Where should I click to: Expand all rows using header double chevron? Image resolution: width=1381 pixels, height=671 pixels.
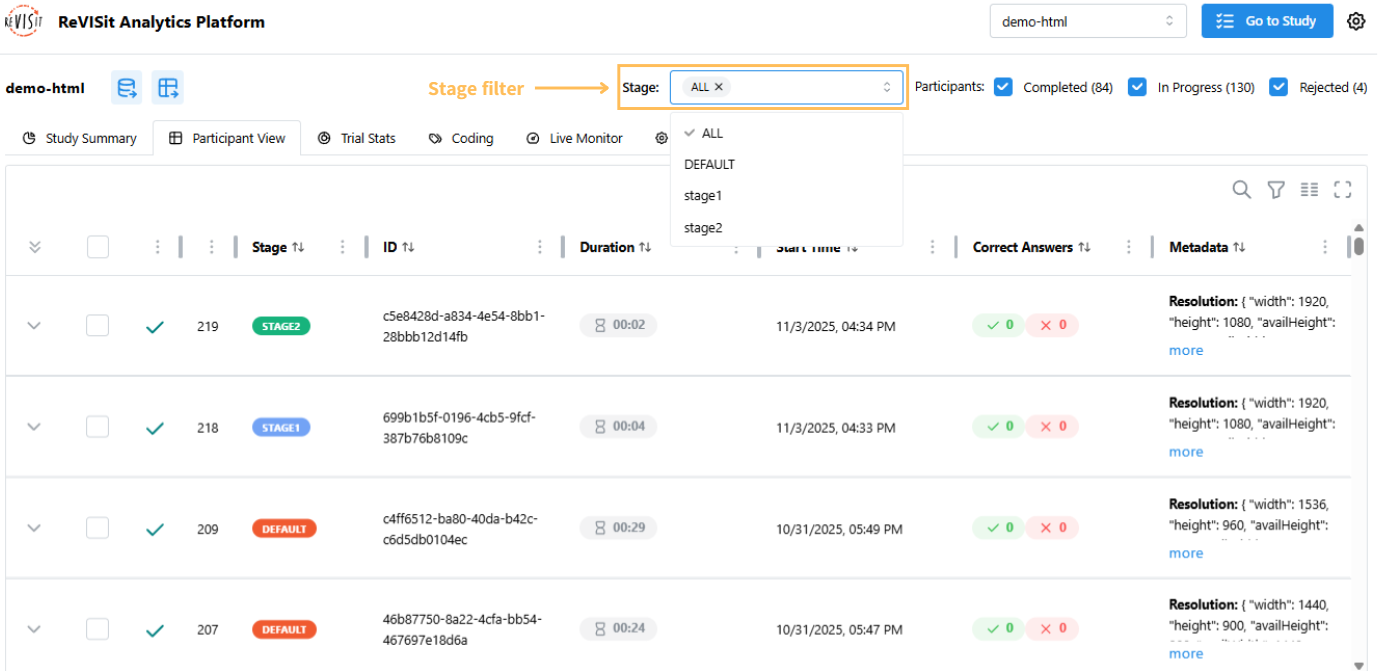coord(35,247)
